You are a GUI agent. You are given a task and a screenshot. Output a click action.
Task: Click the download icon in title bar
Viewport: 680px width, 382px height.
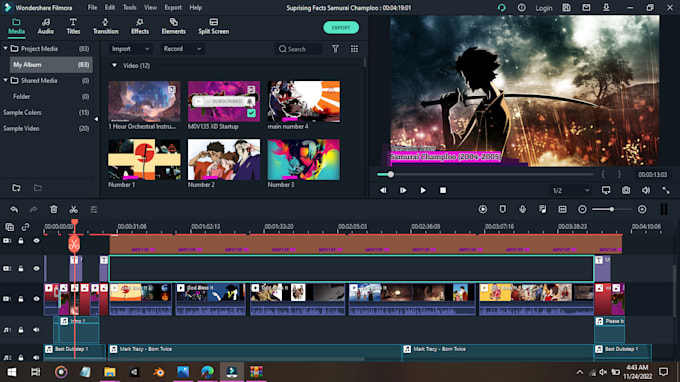pos(606,7)
